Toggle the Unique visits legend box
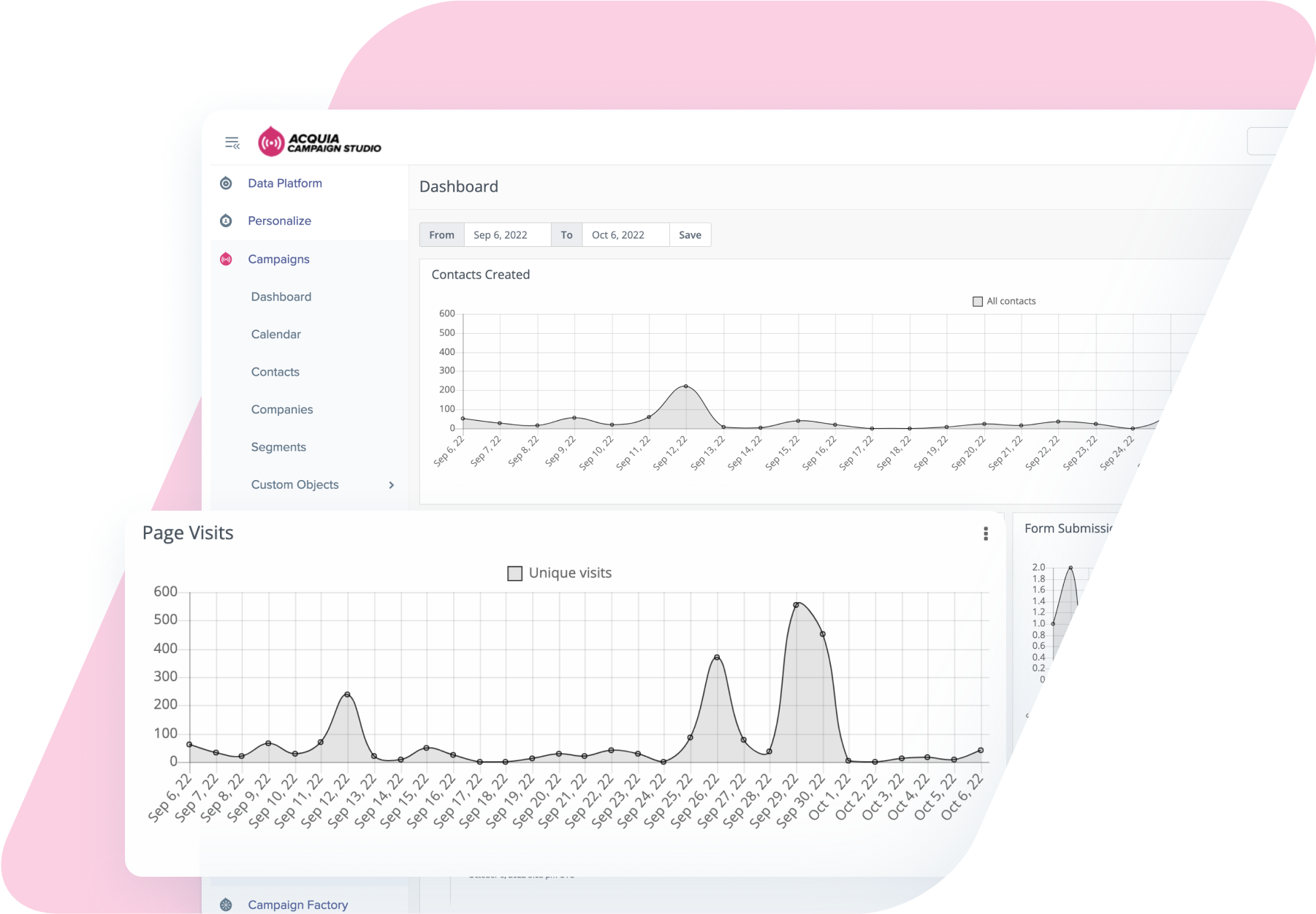This screenshot has height=914, width=1316. coord(515,574)
